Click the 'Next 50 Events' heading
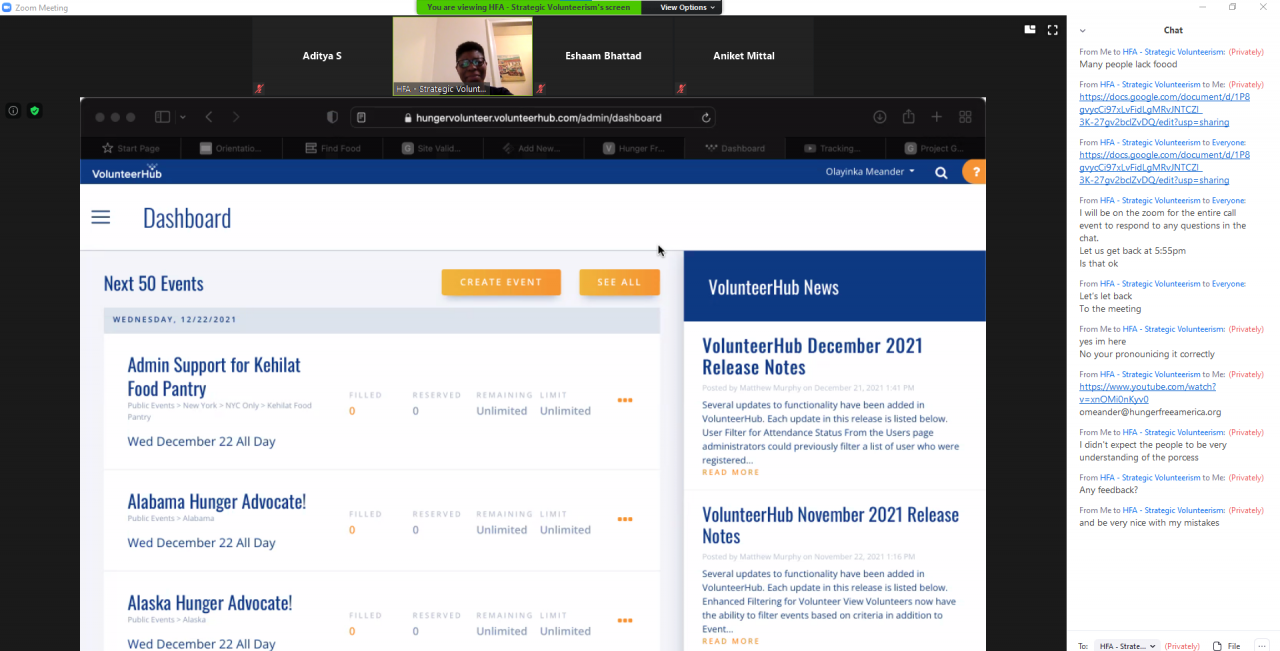 [153, 284]
